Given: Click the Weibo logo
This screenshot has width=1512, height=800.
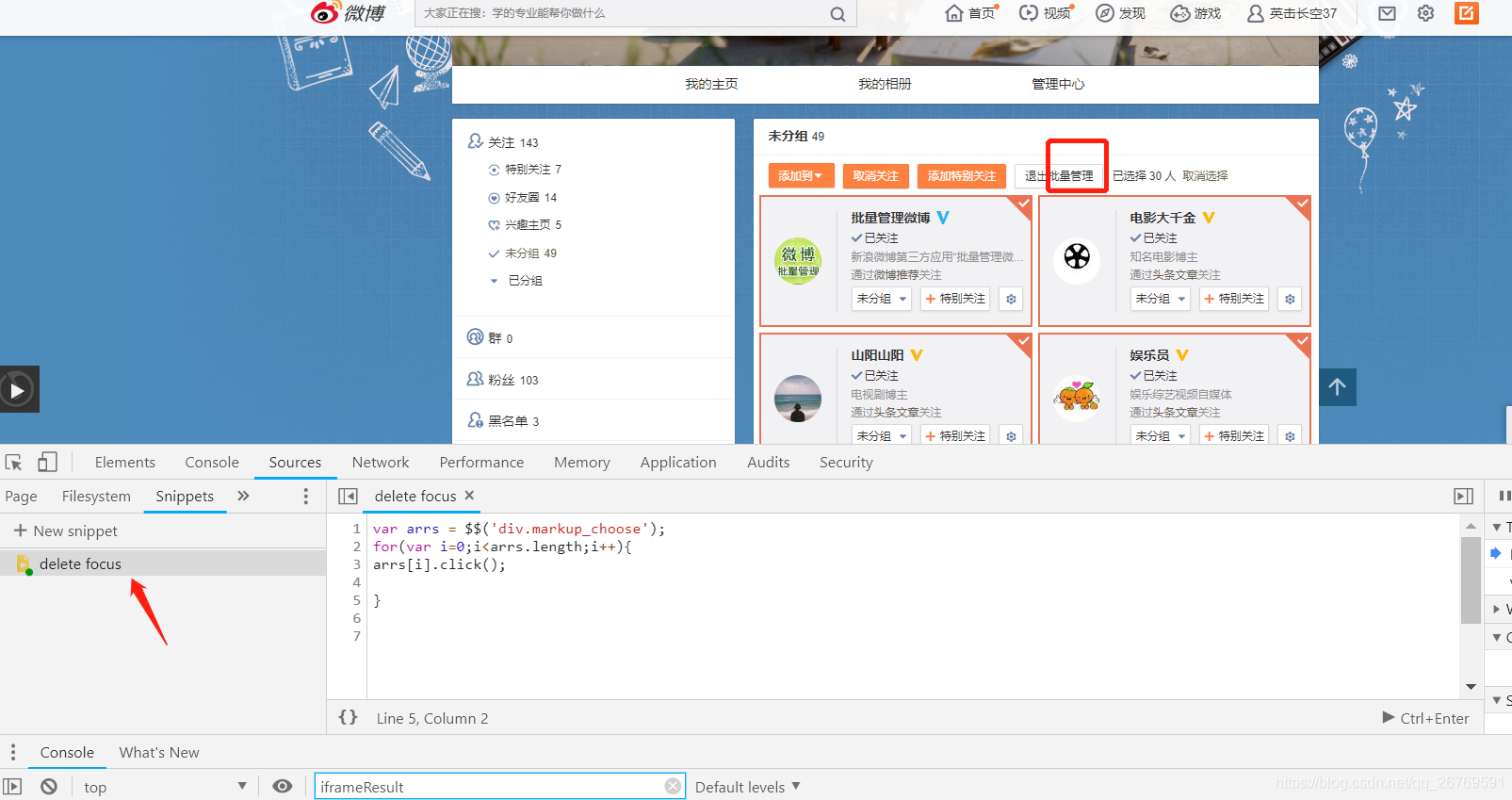Looking at the screenshot, I should 349,13.
